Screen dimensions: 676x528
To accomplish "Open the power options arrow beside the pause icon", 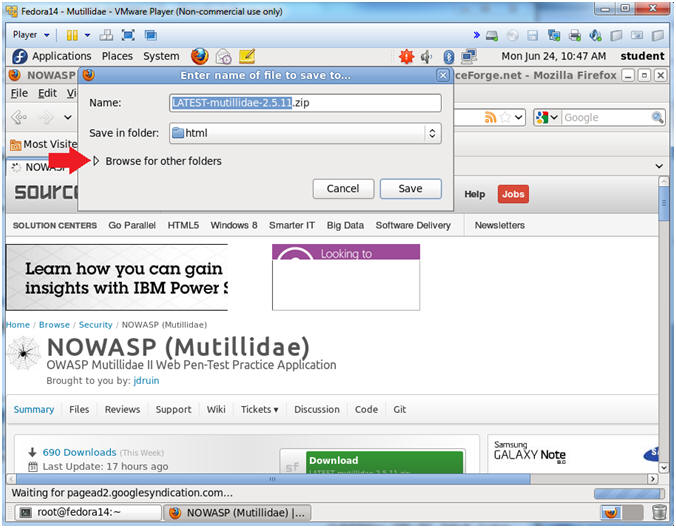I will click(87, 35).
